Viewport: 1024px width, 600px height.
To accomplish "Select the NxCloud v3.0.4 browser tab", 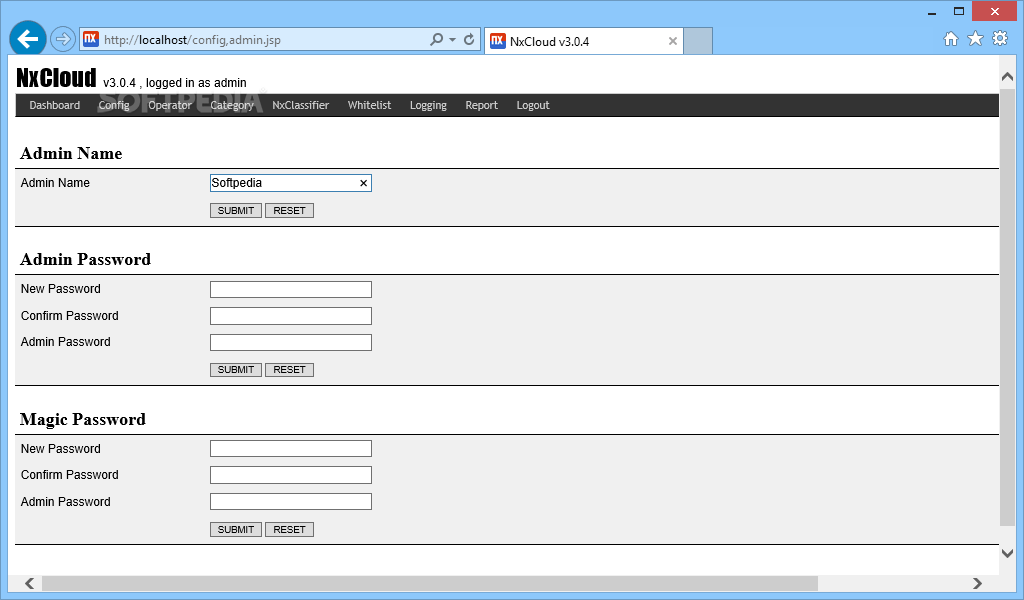I will [x=584, y=41].
